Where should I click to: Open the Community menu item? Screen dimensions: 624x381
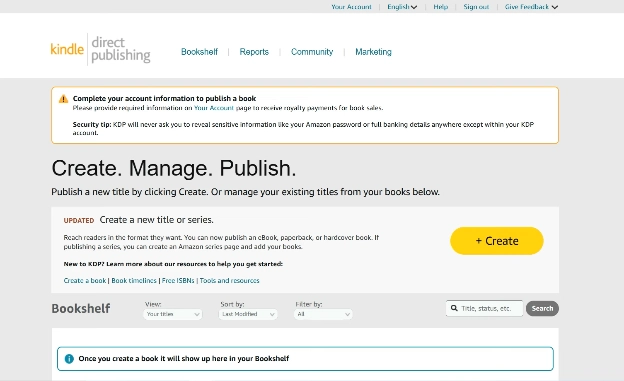[x=312, y=52]
